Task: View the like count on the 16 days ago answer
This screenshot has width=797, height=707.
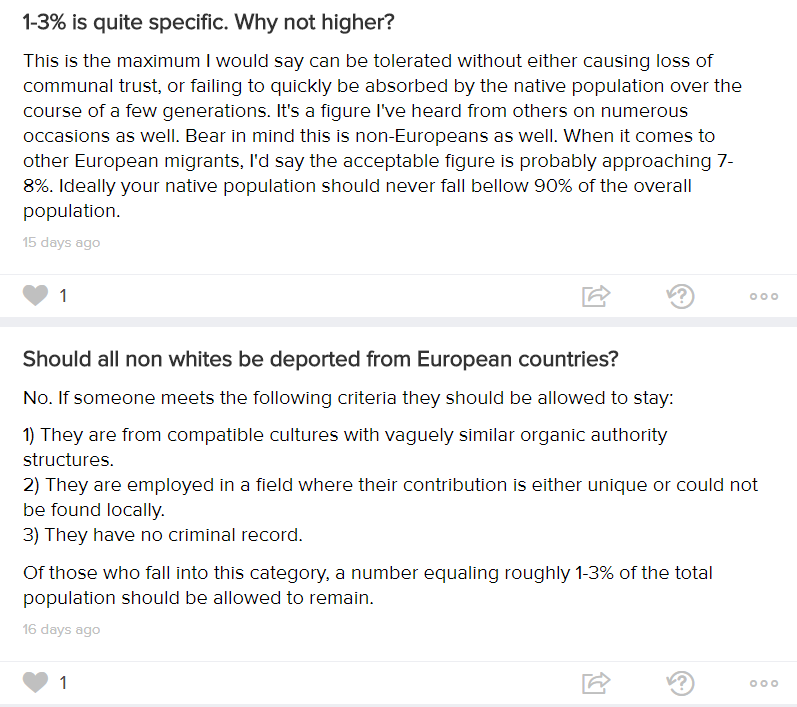Action: pos(63,683)
